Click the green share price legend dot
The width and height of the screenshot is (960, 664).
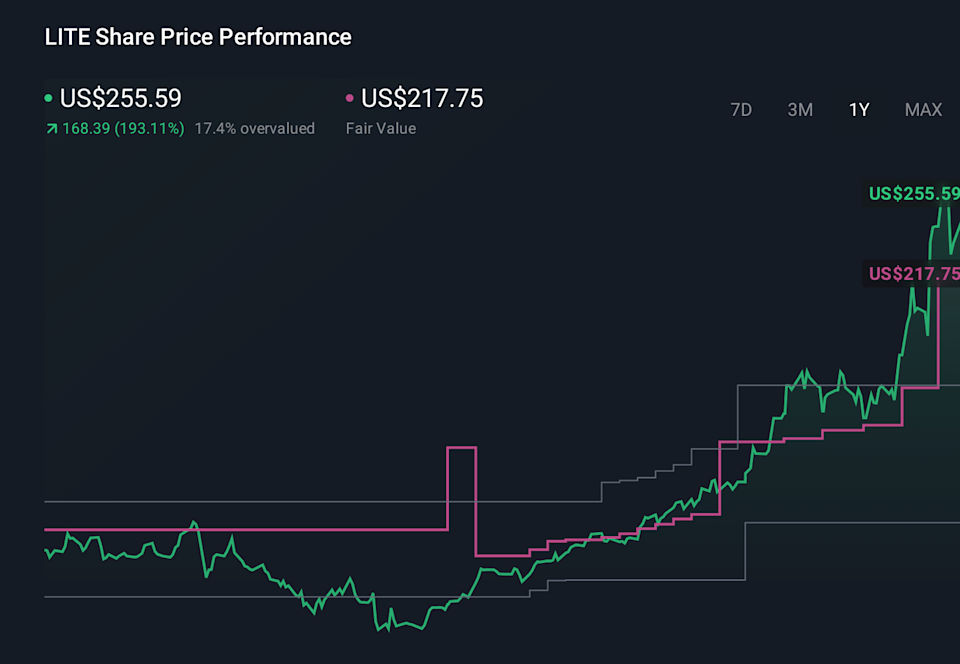pyautogui.click(x=48, y=98)
